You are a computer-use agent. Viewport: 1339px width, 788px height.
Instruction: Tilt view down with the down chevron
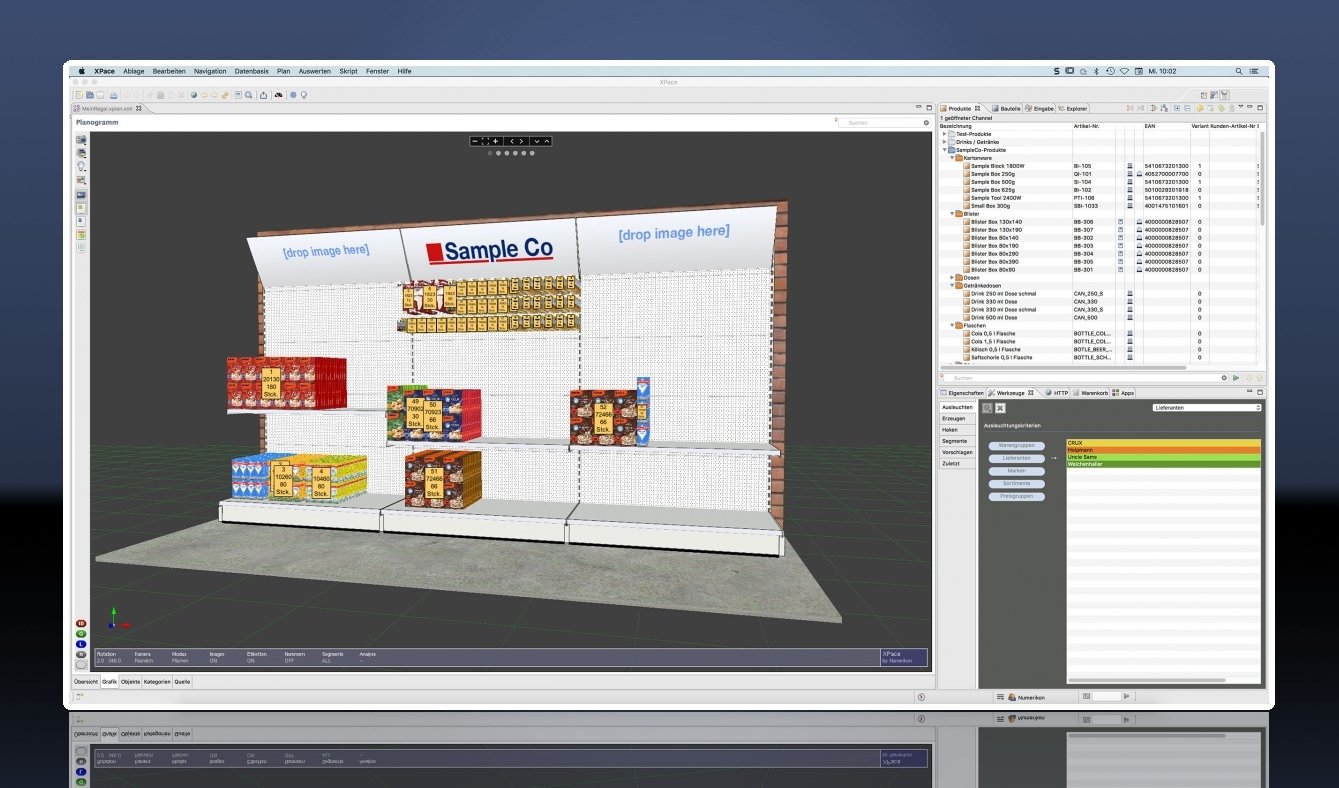click(x=537, y=141)
